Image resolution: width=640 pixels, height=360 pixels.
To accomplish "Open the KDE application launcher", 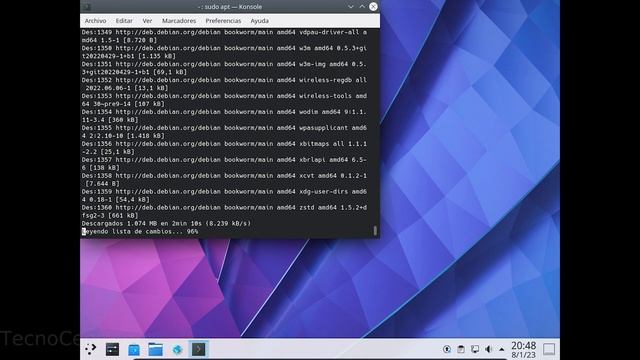I will tap(90, 349).
